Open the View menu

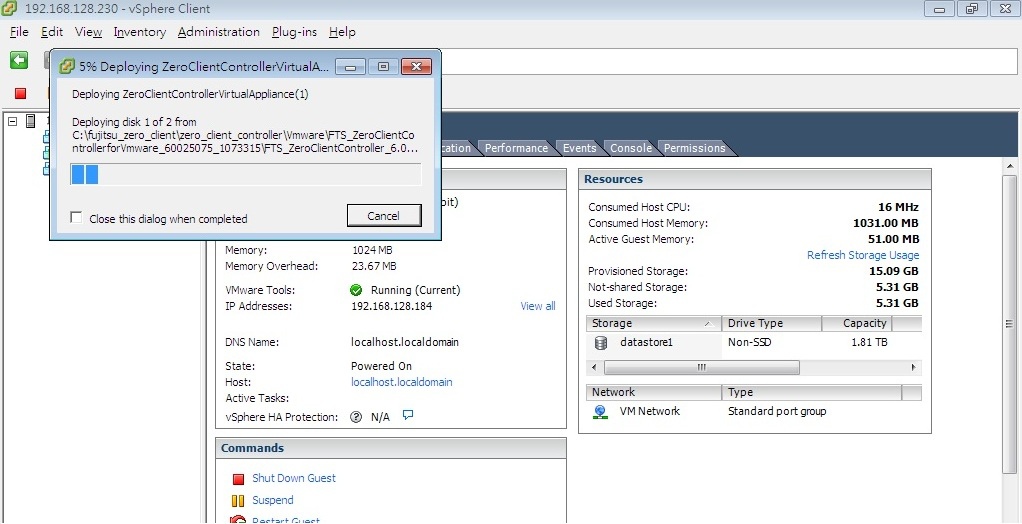[88, 32]
